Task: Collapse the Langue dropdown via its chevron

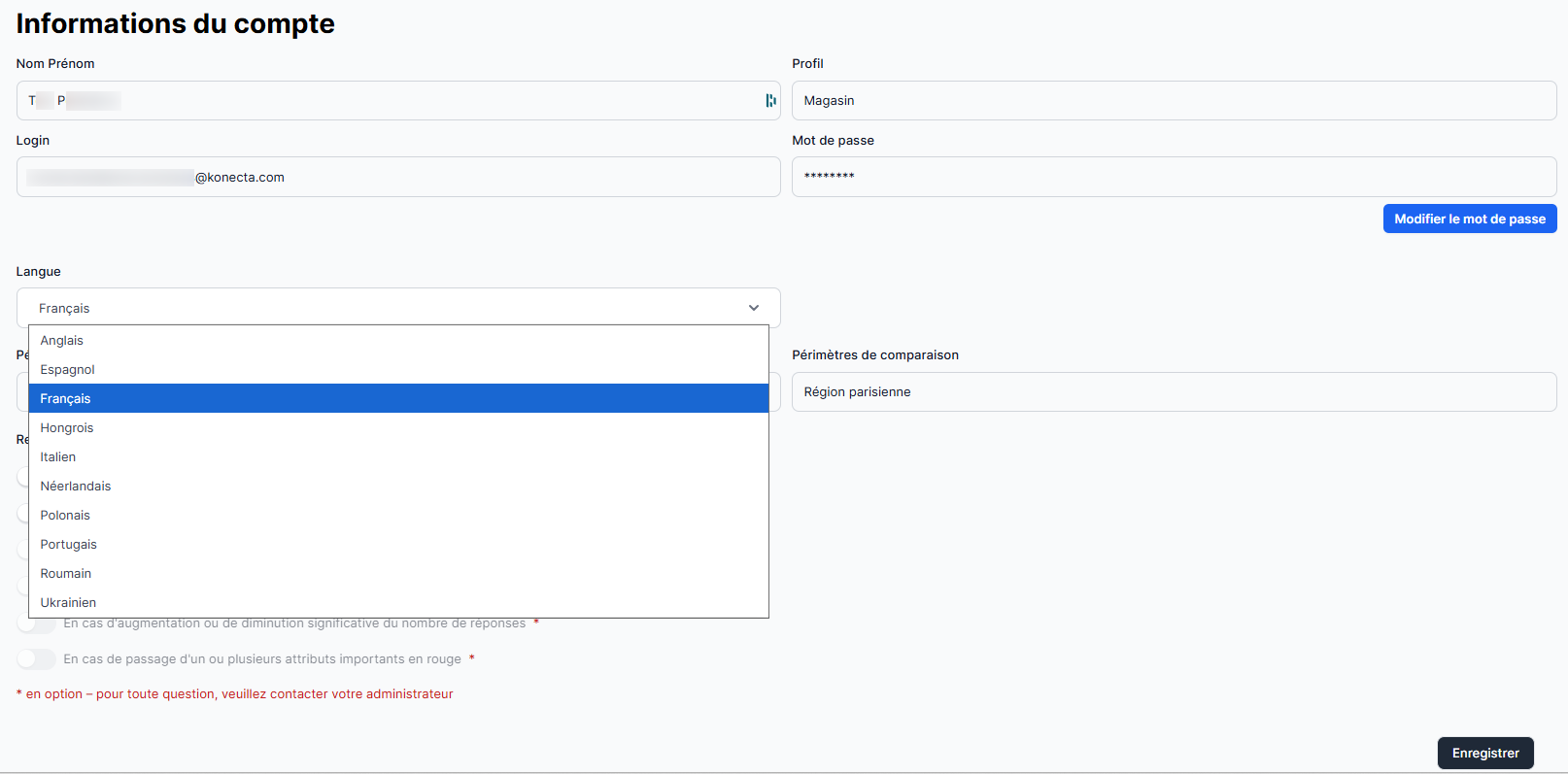Action: point(753,308)
